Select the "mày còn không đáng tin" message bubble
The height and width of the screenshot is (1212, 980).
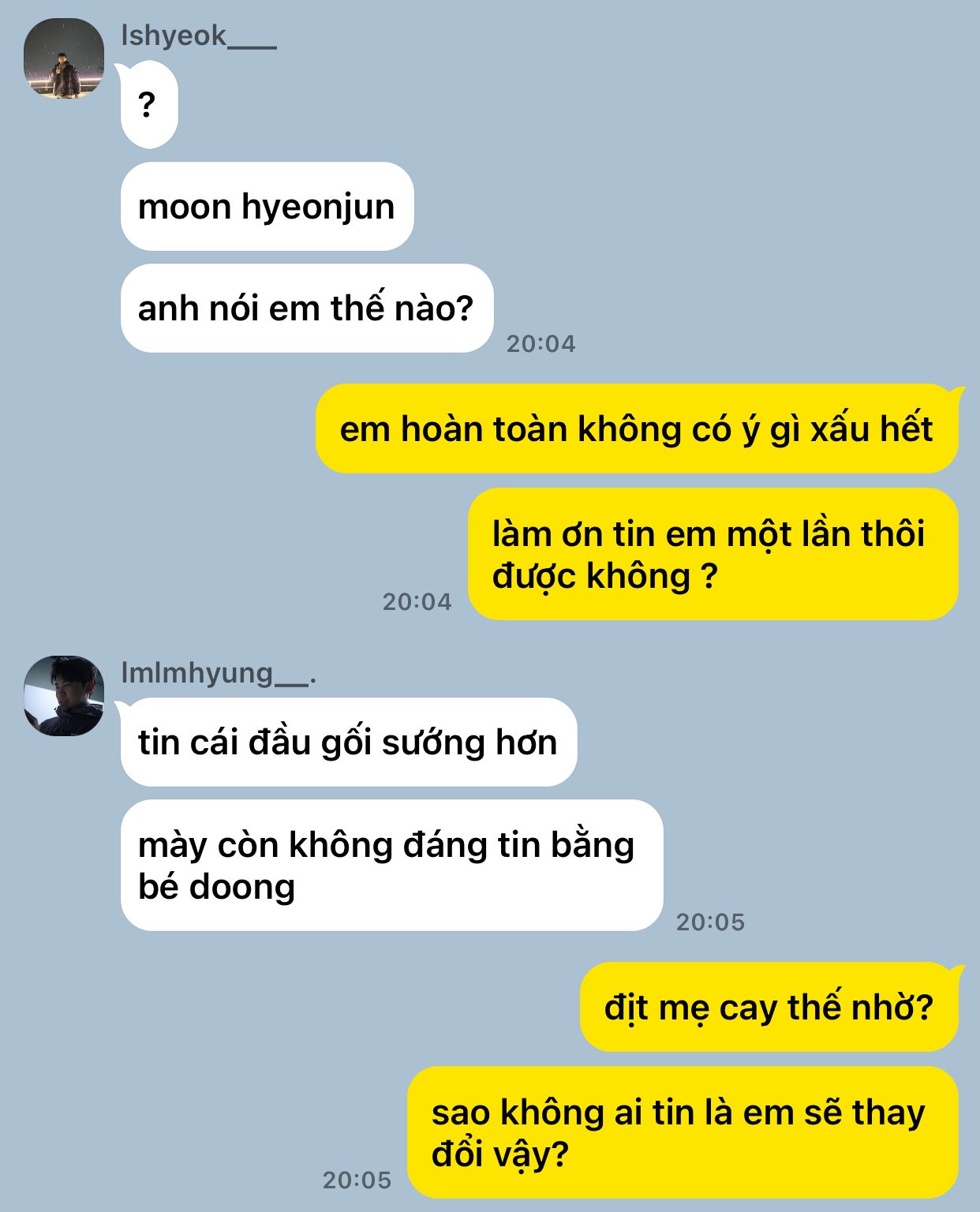(391, 866)
